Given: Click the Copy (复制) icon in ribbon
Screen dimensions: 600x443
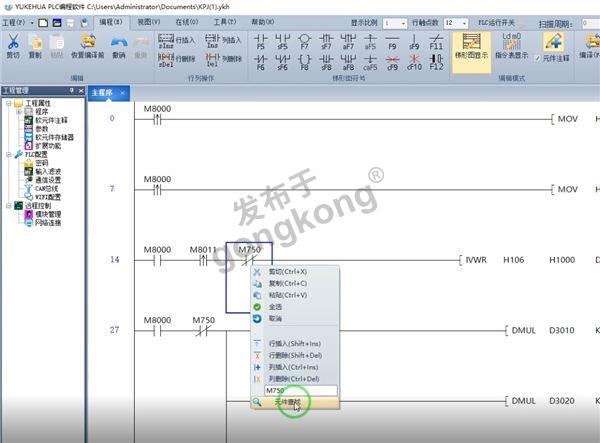Looking at the screenshot, I should tap(36, 43).
